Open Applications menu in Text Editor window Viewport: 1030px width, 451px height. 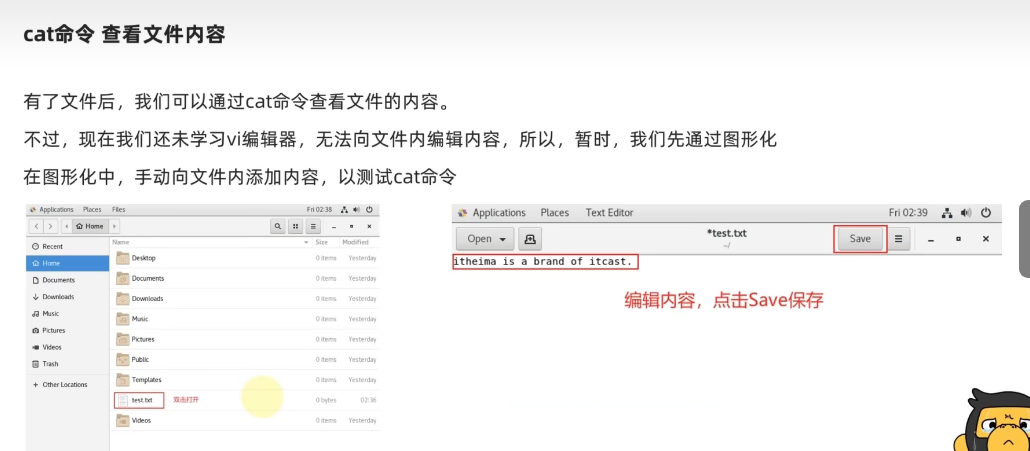point(498,213)
